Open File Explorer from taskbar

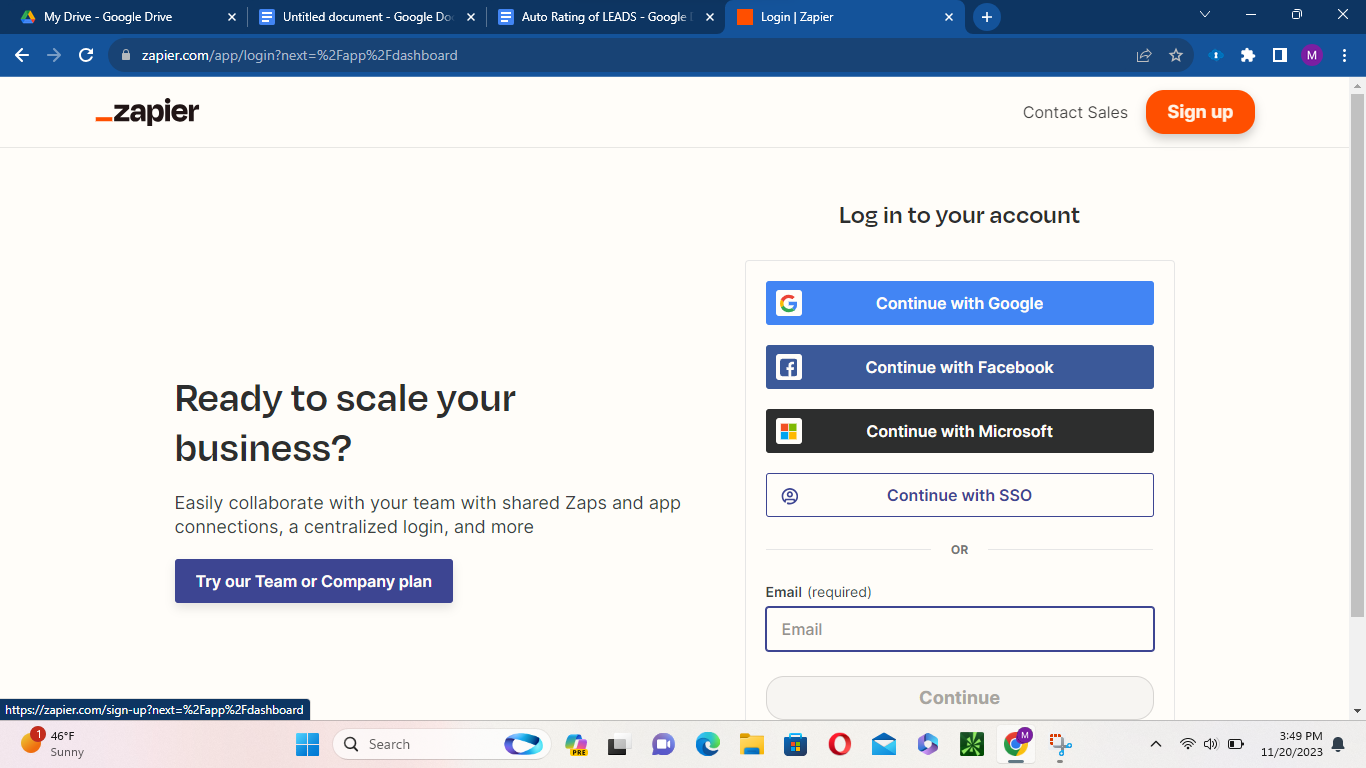(751, 744)
